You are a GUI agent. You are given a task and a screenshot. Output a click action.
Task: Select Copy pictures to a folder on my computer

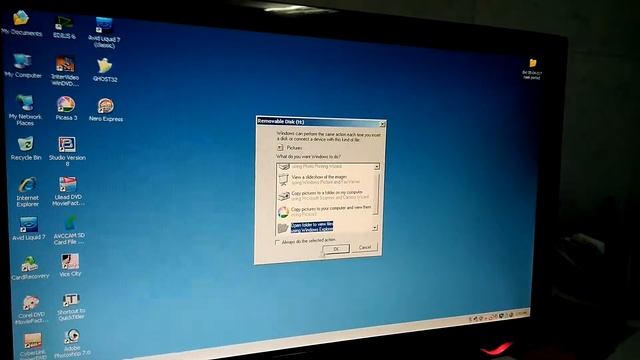click(324, 195)
